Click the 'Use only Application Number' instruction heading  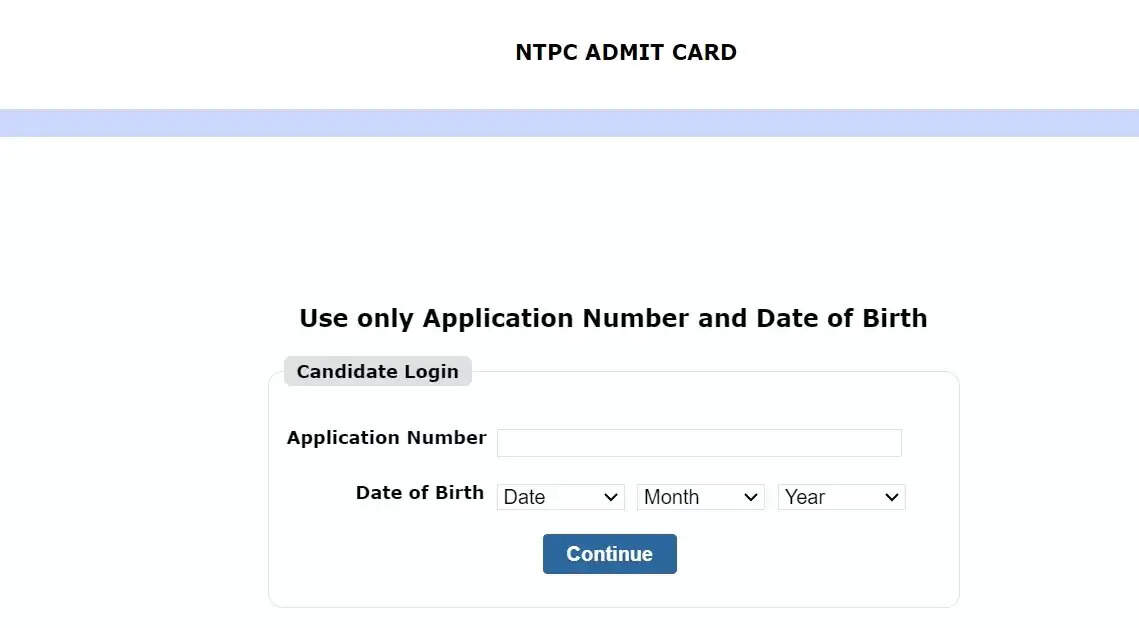click(x=613, y=319)
